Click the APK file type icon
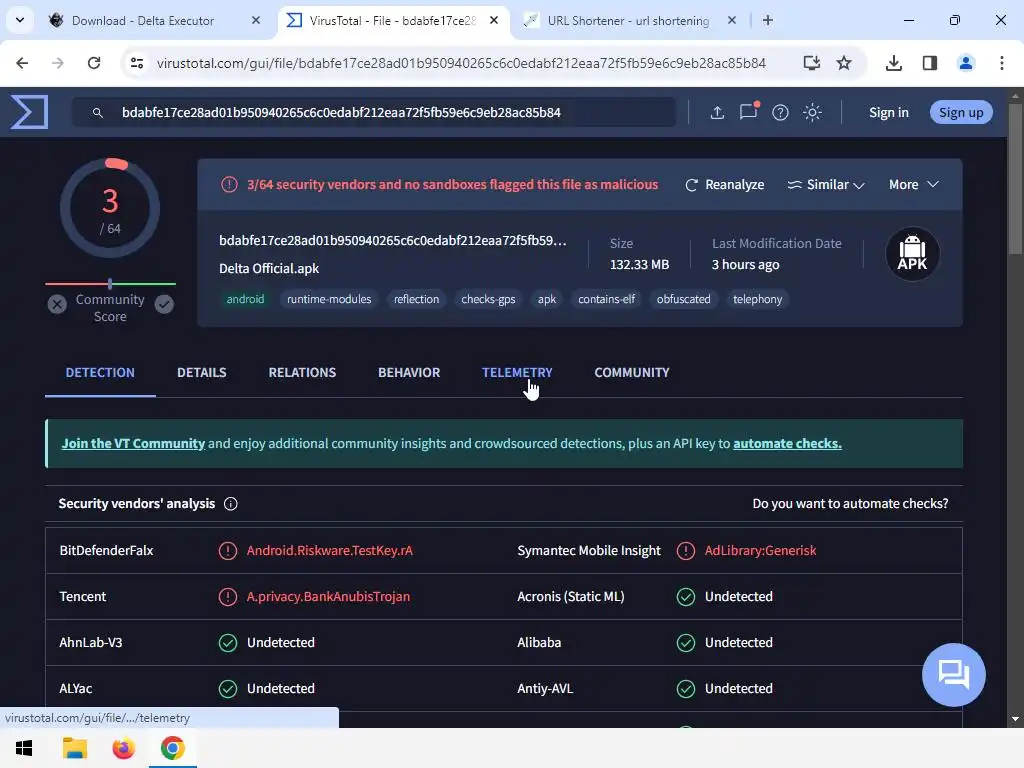The width and height of the screenshot is (1024, 768). click(912, 253)
